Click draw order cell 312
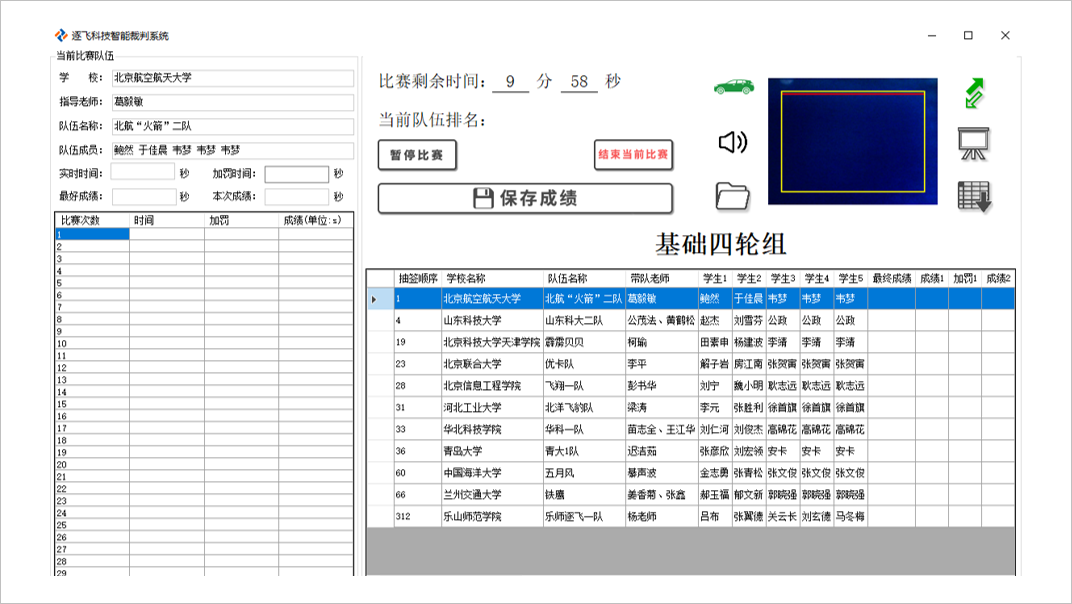The width and height of the screenshot is (1072, 604). click(418, 516)
